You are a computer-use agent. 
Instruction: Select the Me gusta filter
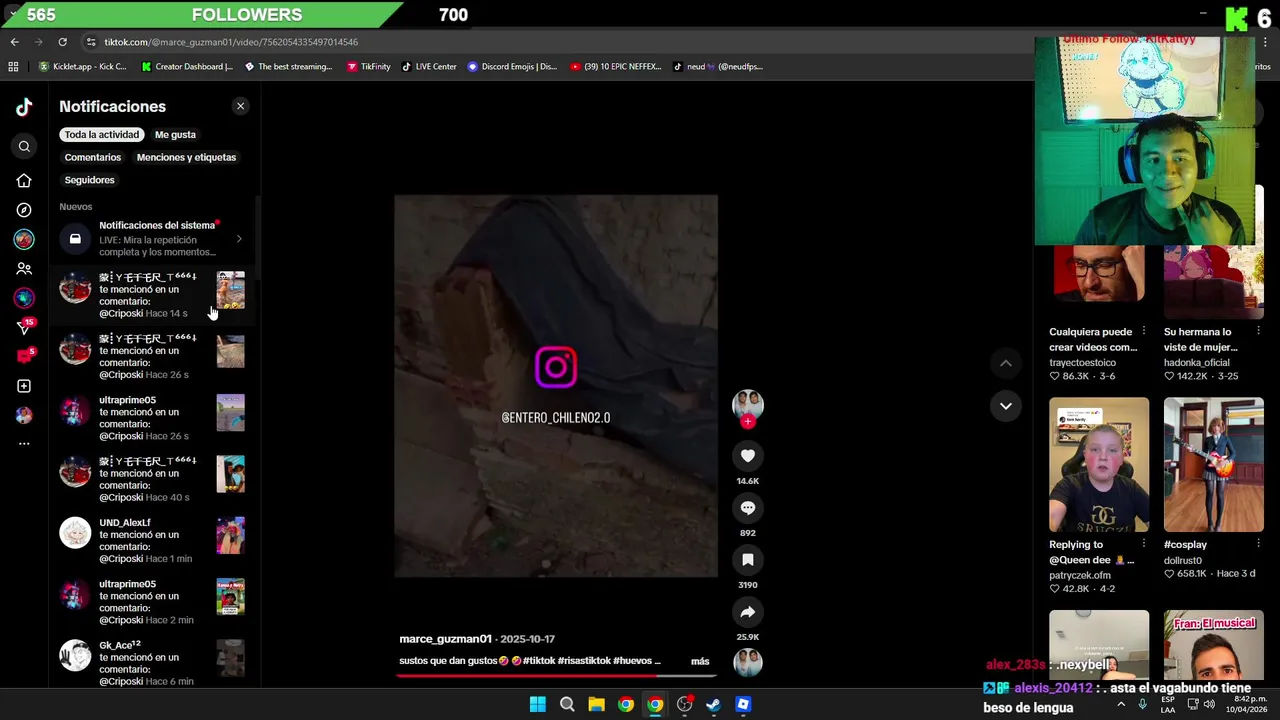175,134
